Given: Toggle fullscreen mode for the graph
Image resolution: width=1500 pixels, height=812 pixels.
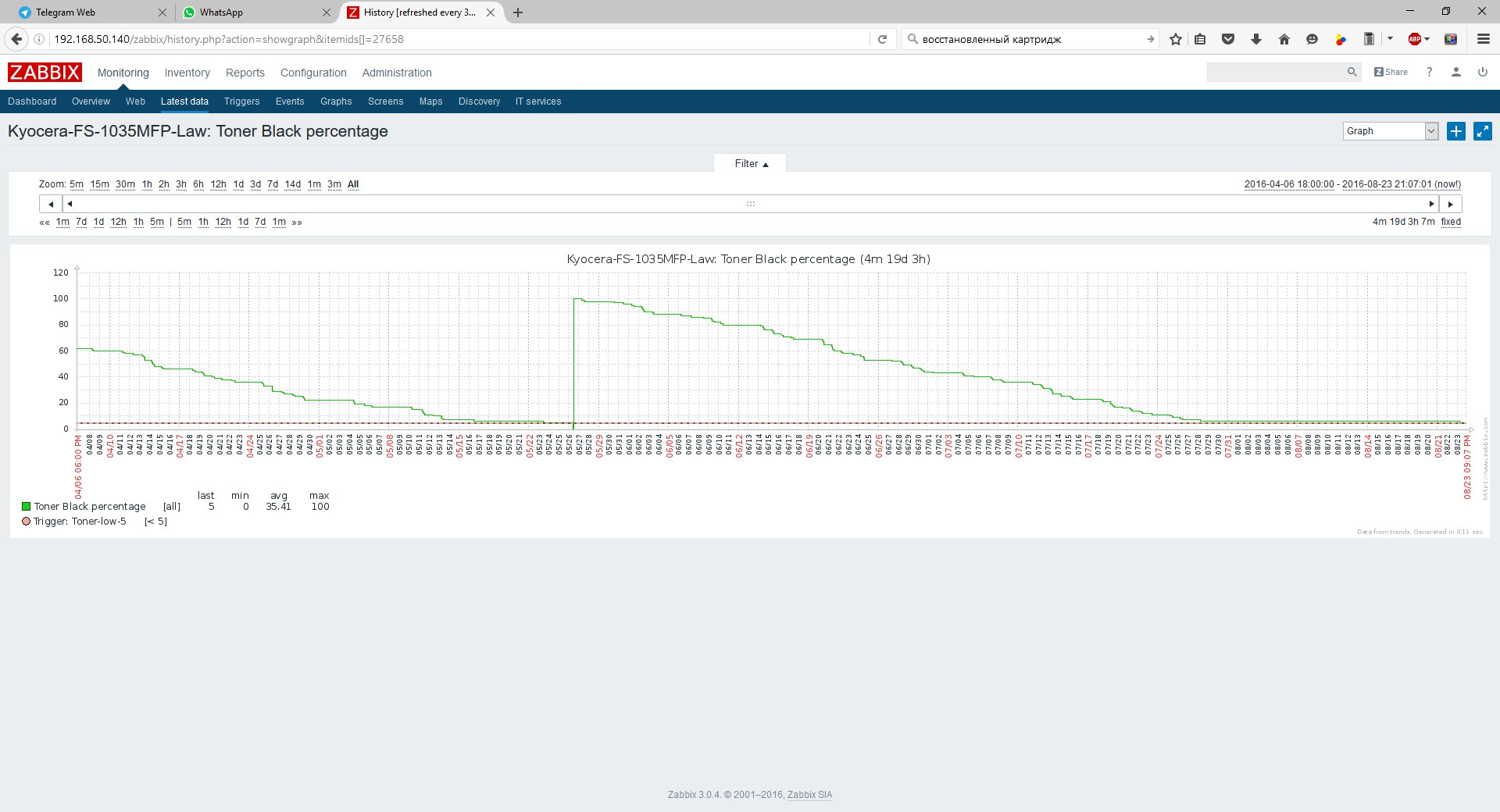Looking at the screenshot, I should tap(1483, 131).
